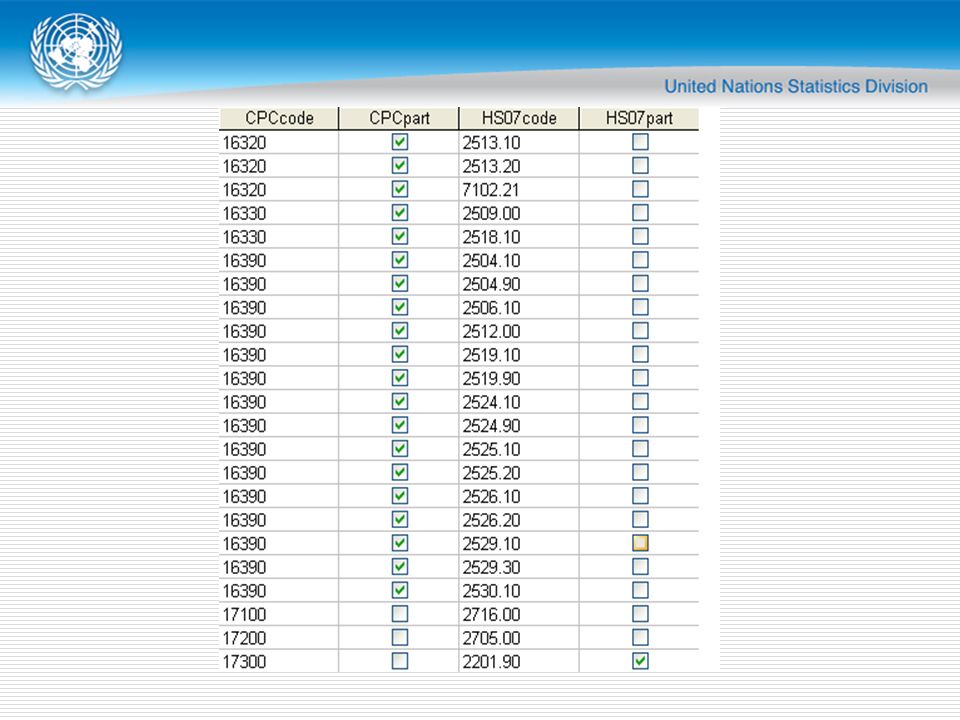Select CPCcode 16320 in the 7102.21 row

(279, 189)
